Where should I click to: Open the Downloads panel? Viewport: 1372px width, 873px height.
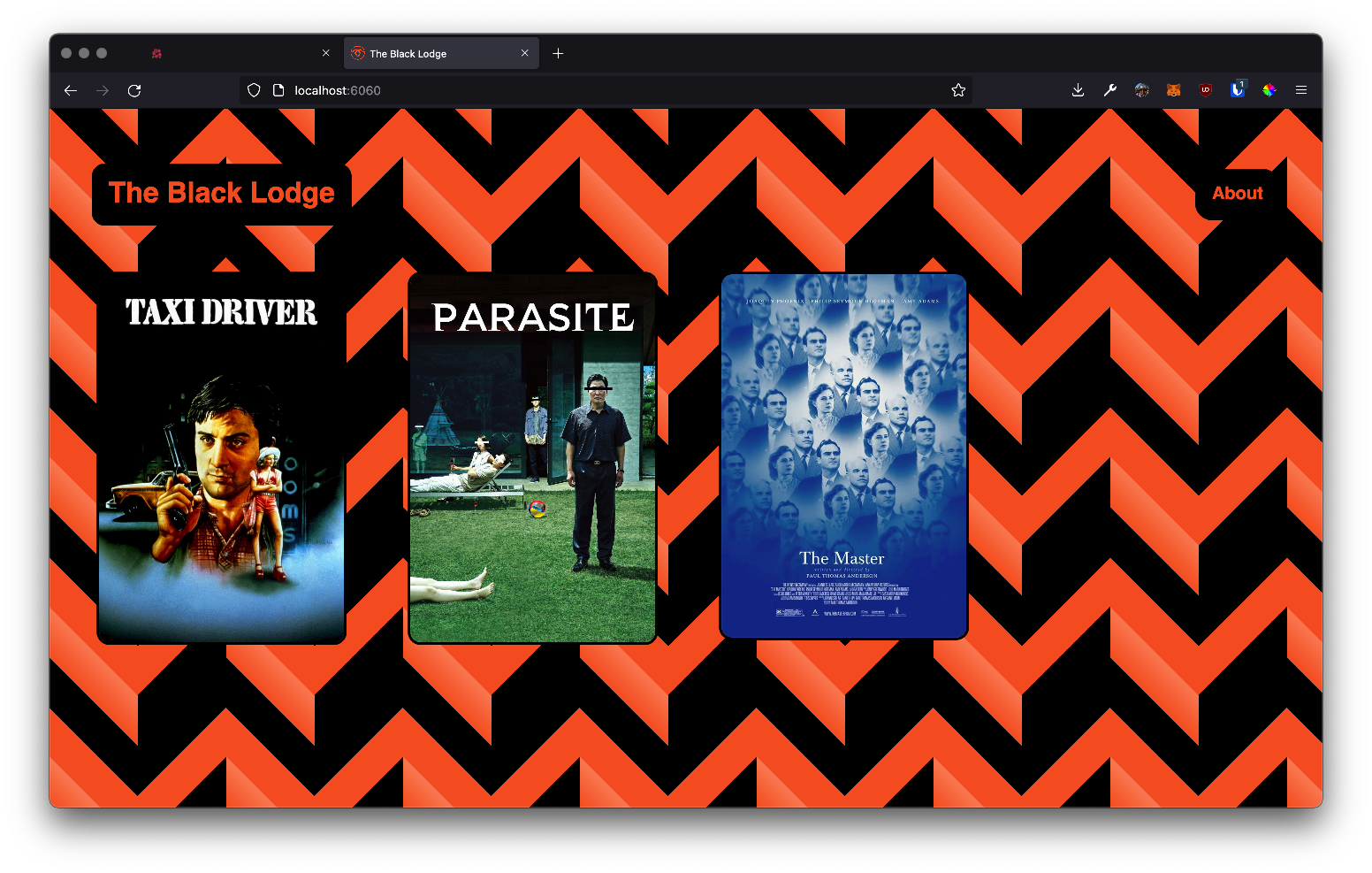tap(1078, 90)
